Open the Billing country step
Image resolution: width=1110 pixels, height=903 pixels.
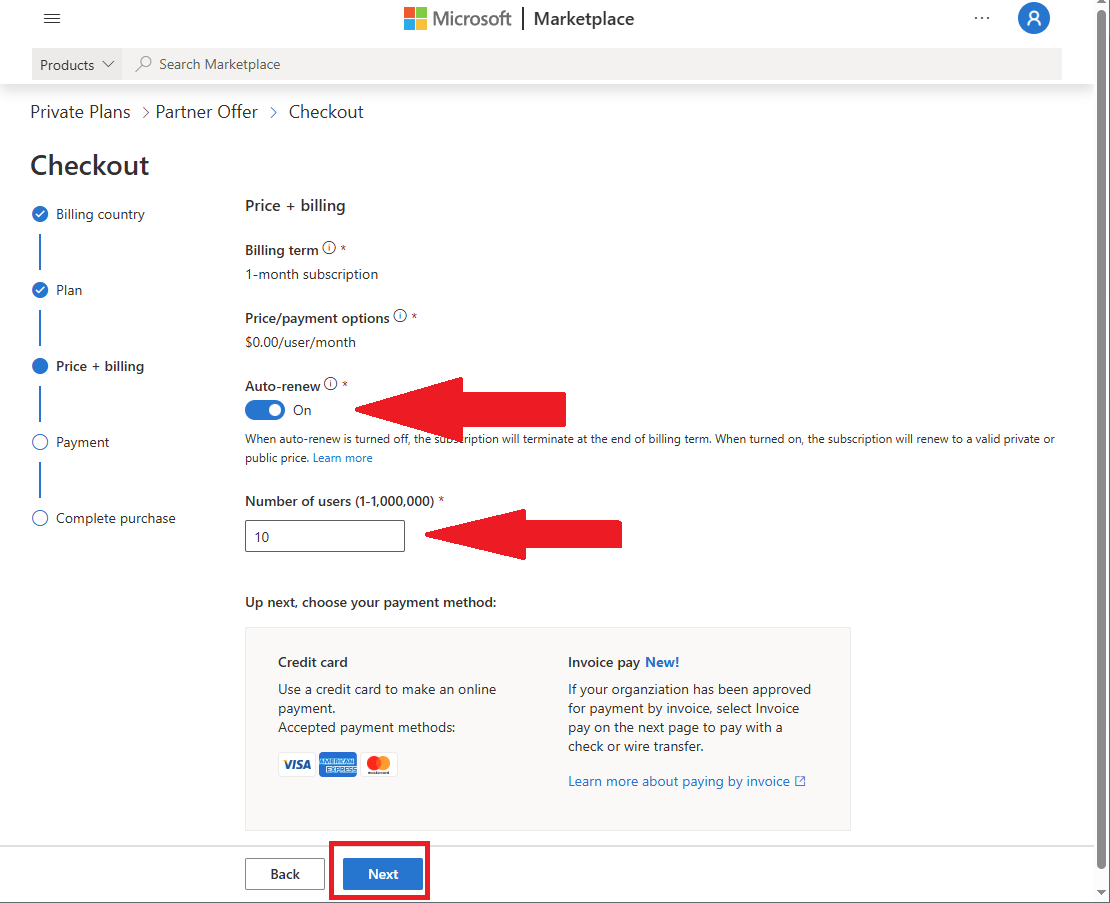(x=101, y=214)
